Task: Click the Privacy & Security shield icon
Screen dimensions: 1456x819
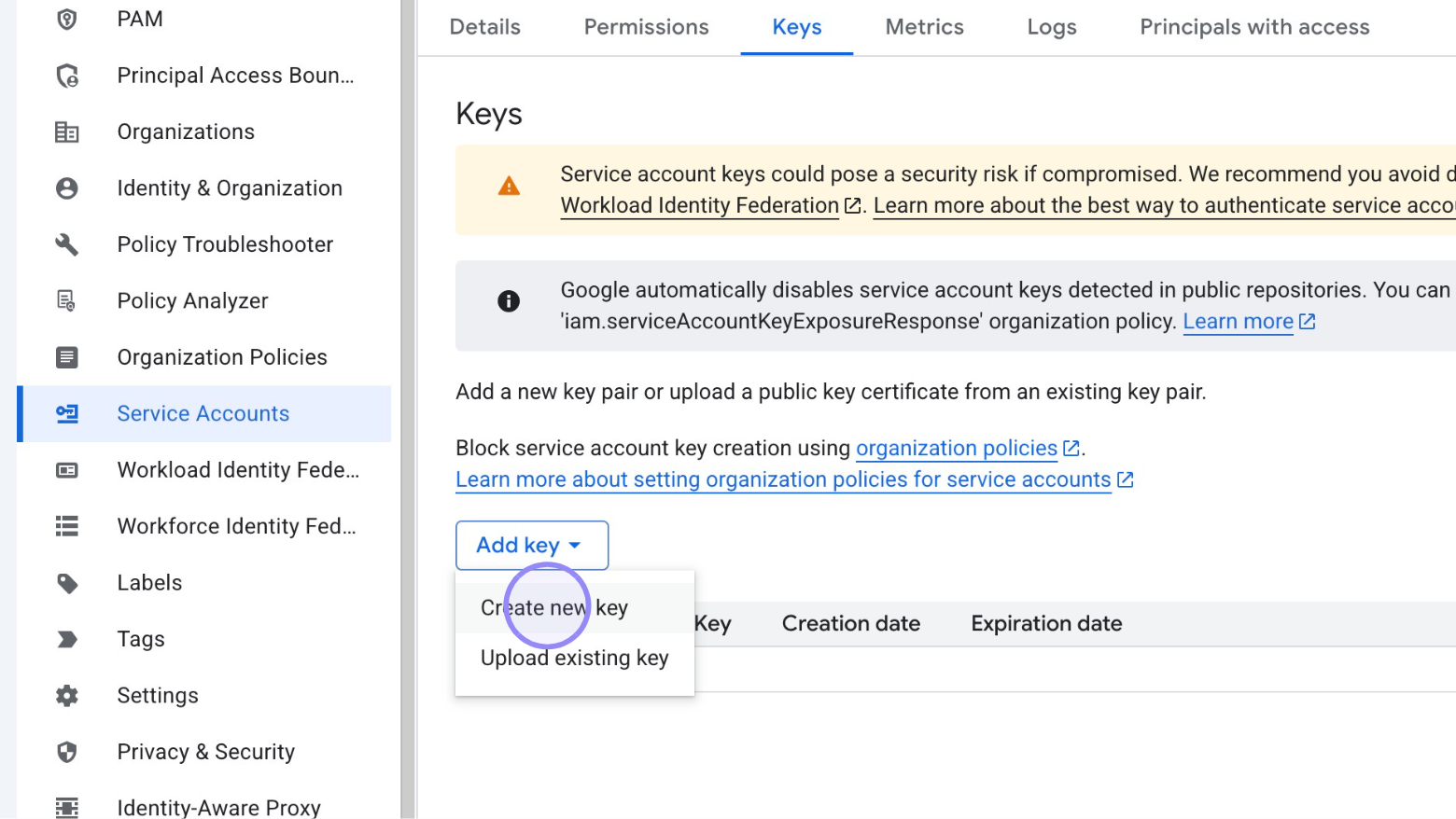Action: click(66, 751)
